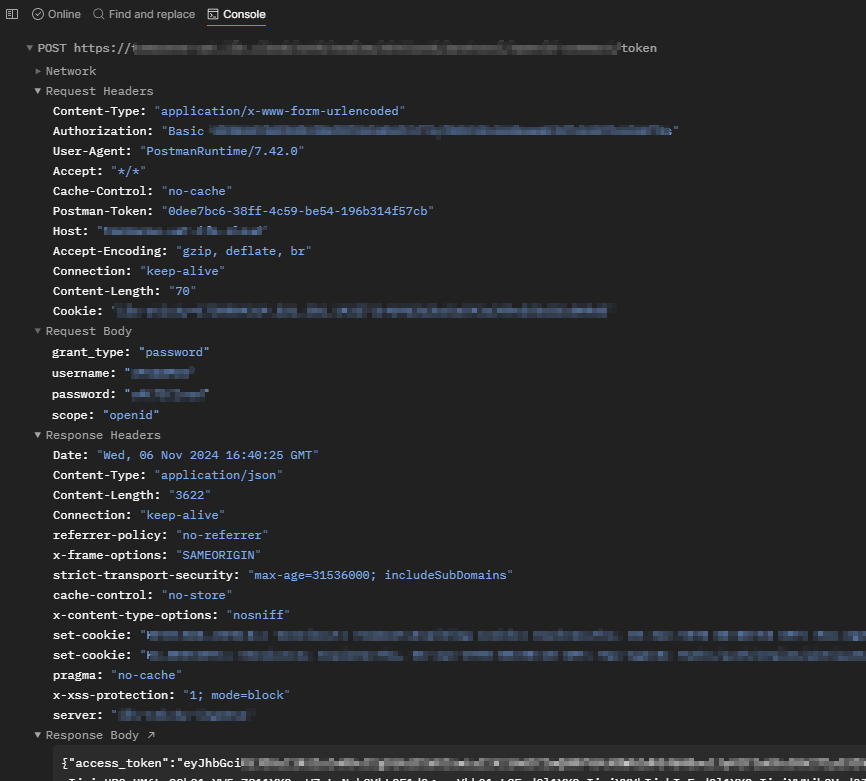Image resolution: width=866 pixels, height=781 pixels.
Task: Collapse the Request Headers section
Action: tap(38, 91)
